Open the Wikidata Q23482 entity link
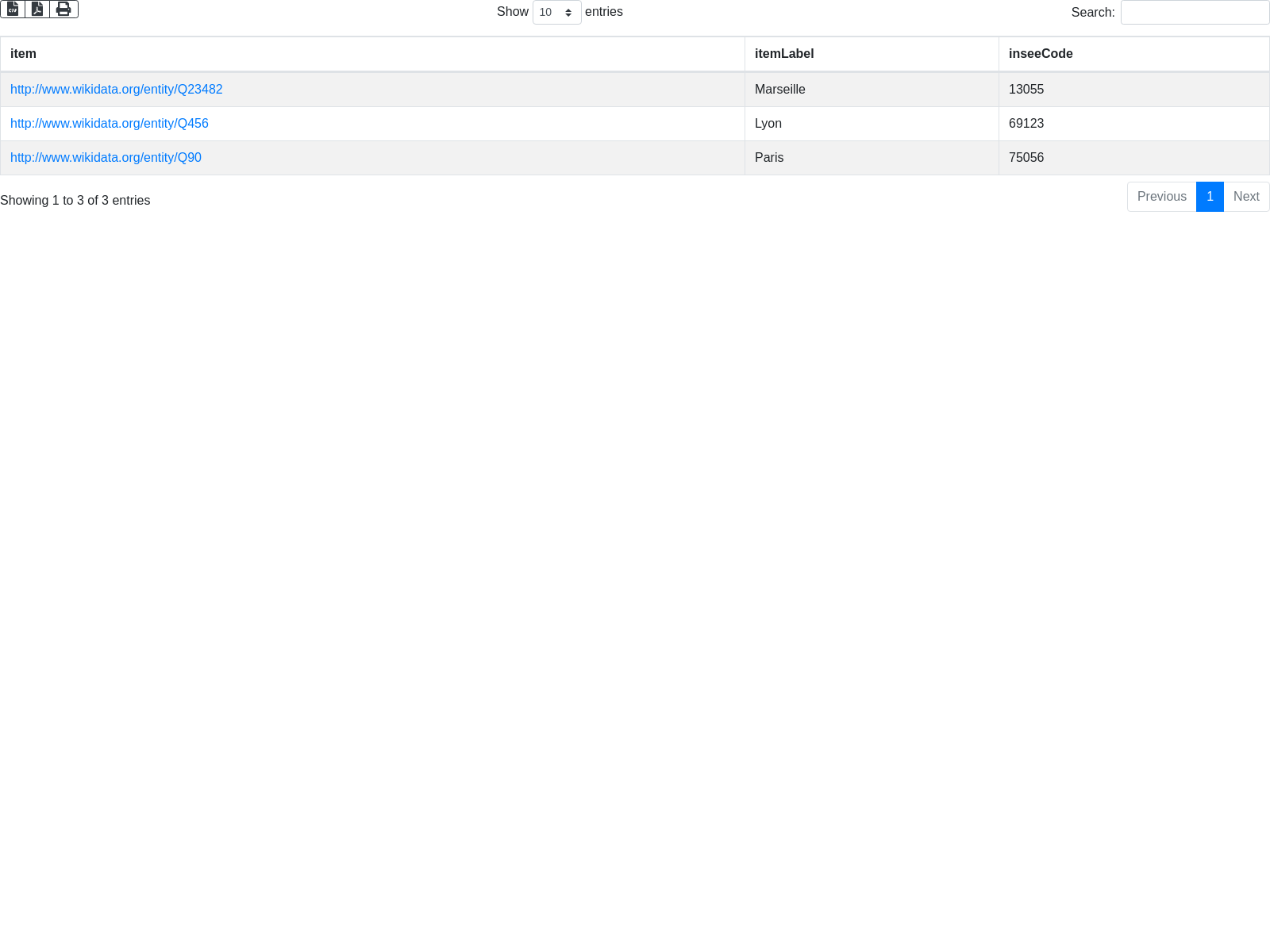The image size is (1270, 952). (x=117, y=90)
